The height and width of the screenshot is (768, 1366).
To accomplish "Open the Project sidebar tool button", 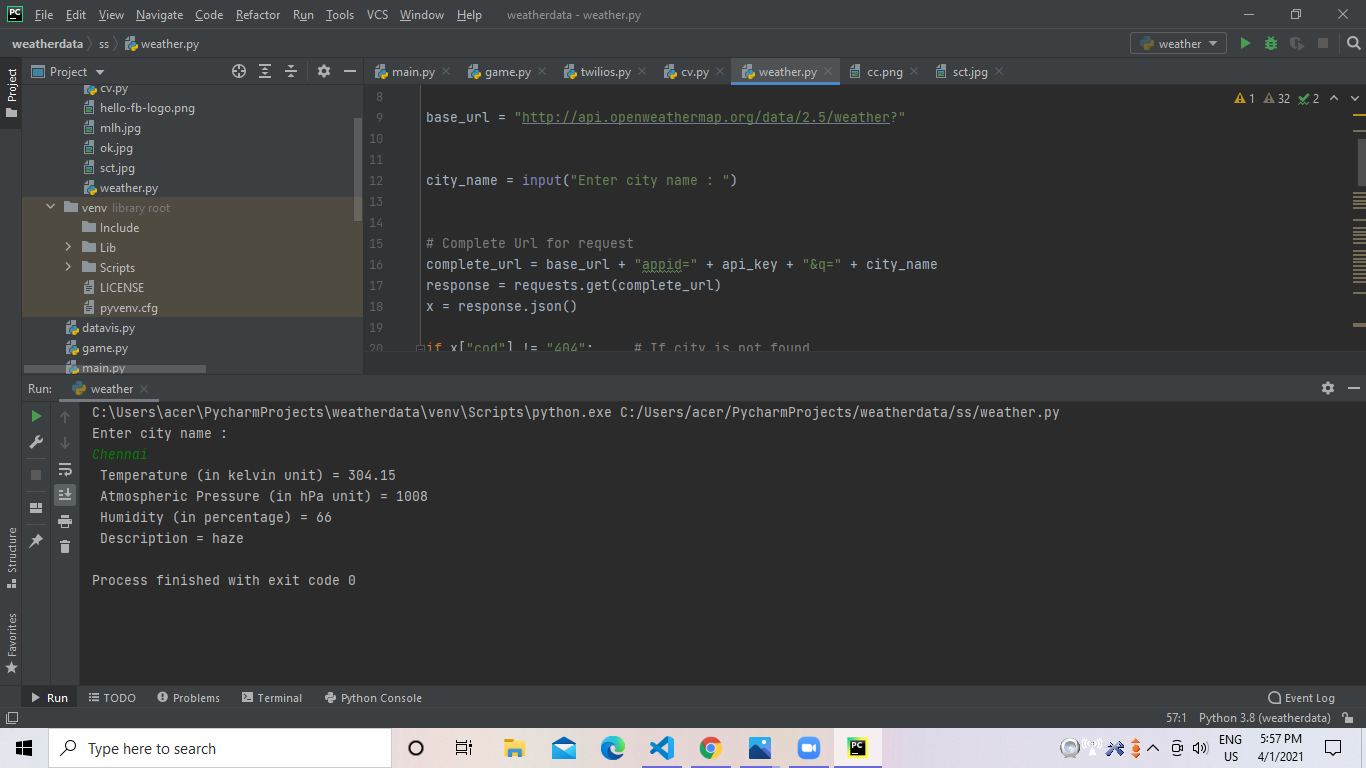I will [x=11, y=93].
